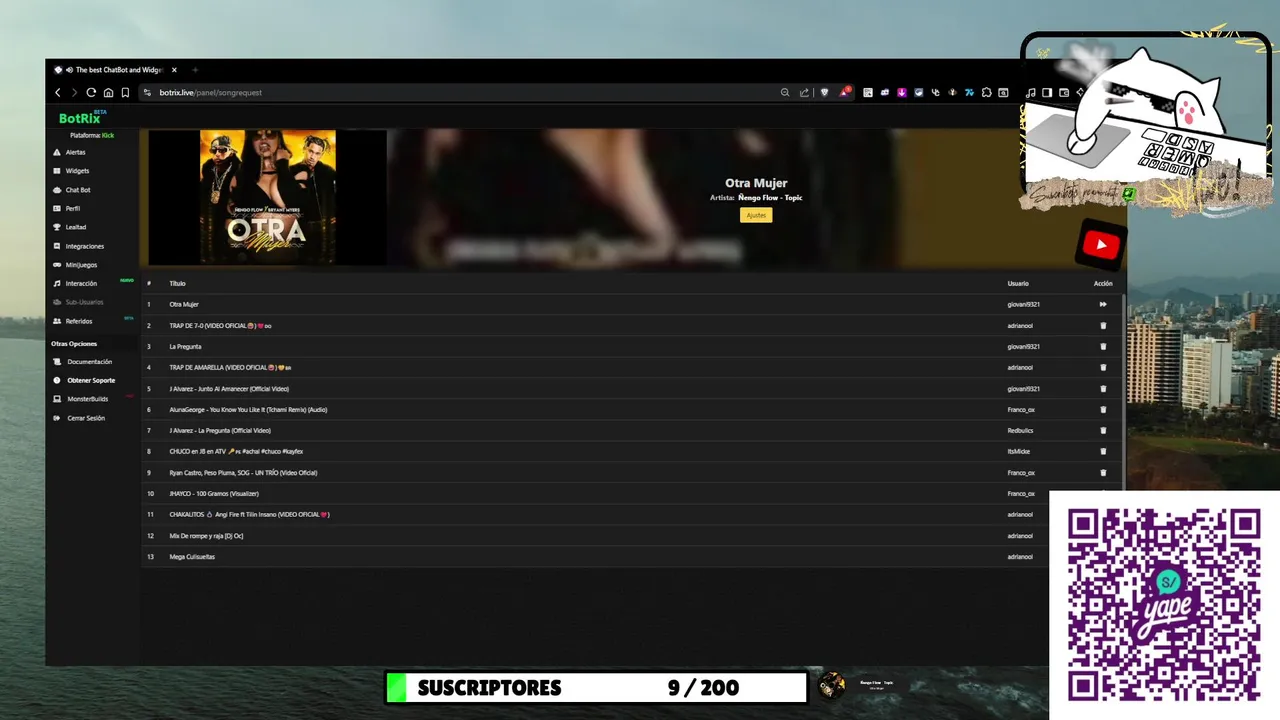This screenshot has width=1280, height=720.
Task: Remove J Alvarez La Pregunta Official Video
Action: [1103, 430]
